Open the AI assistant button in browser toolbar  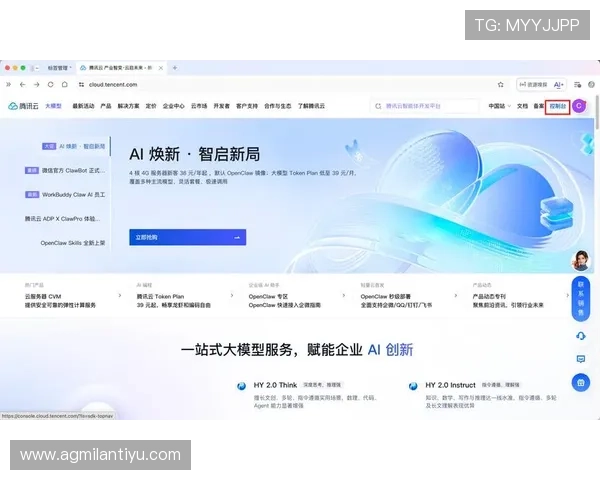(559, 85)
